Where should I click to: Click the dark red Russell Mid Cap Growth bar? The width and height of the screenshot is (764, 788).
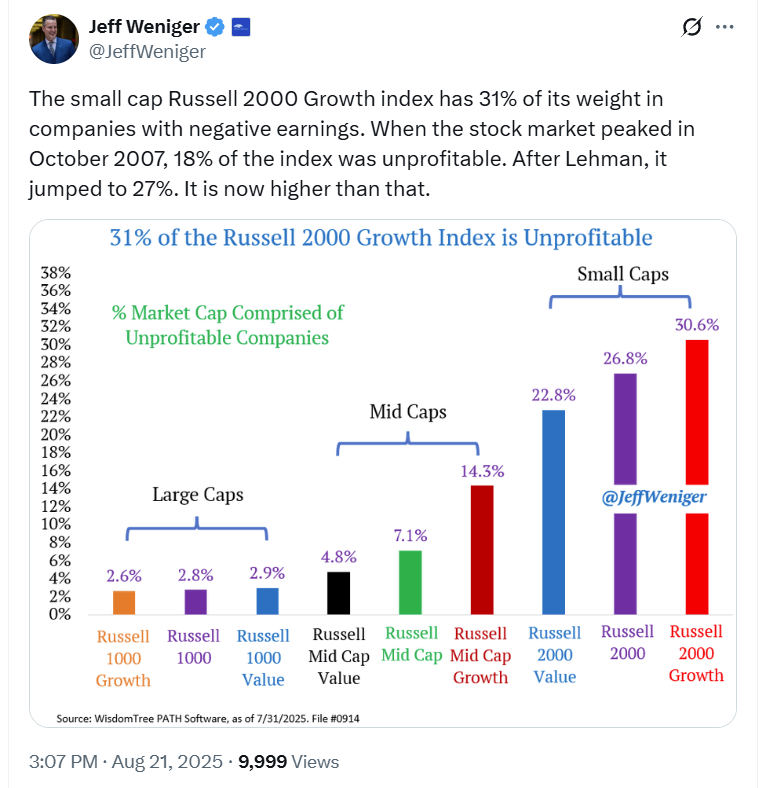[x=482, y=549]
